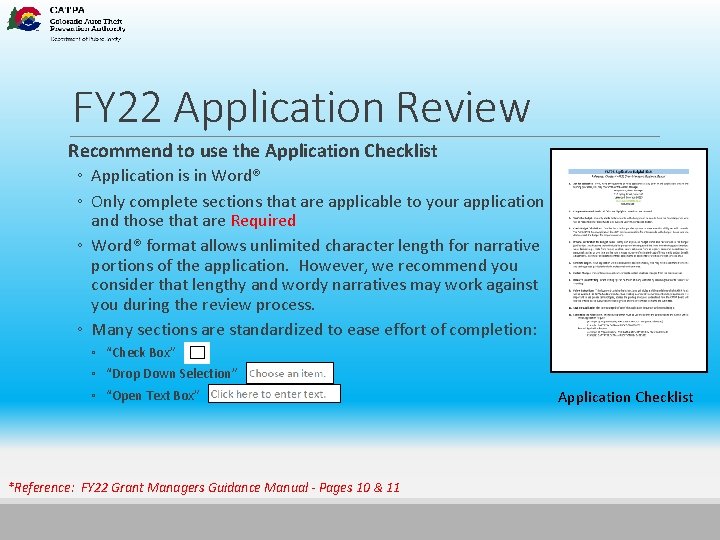Click the "Drop Down Selection" label
The height and width of the screenshot is (540, 720).
[x=171, y=373]
